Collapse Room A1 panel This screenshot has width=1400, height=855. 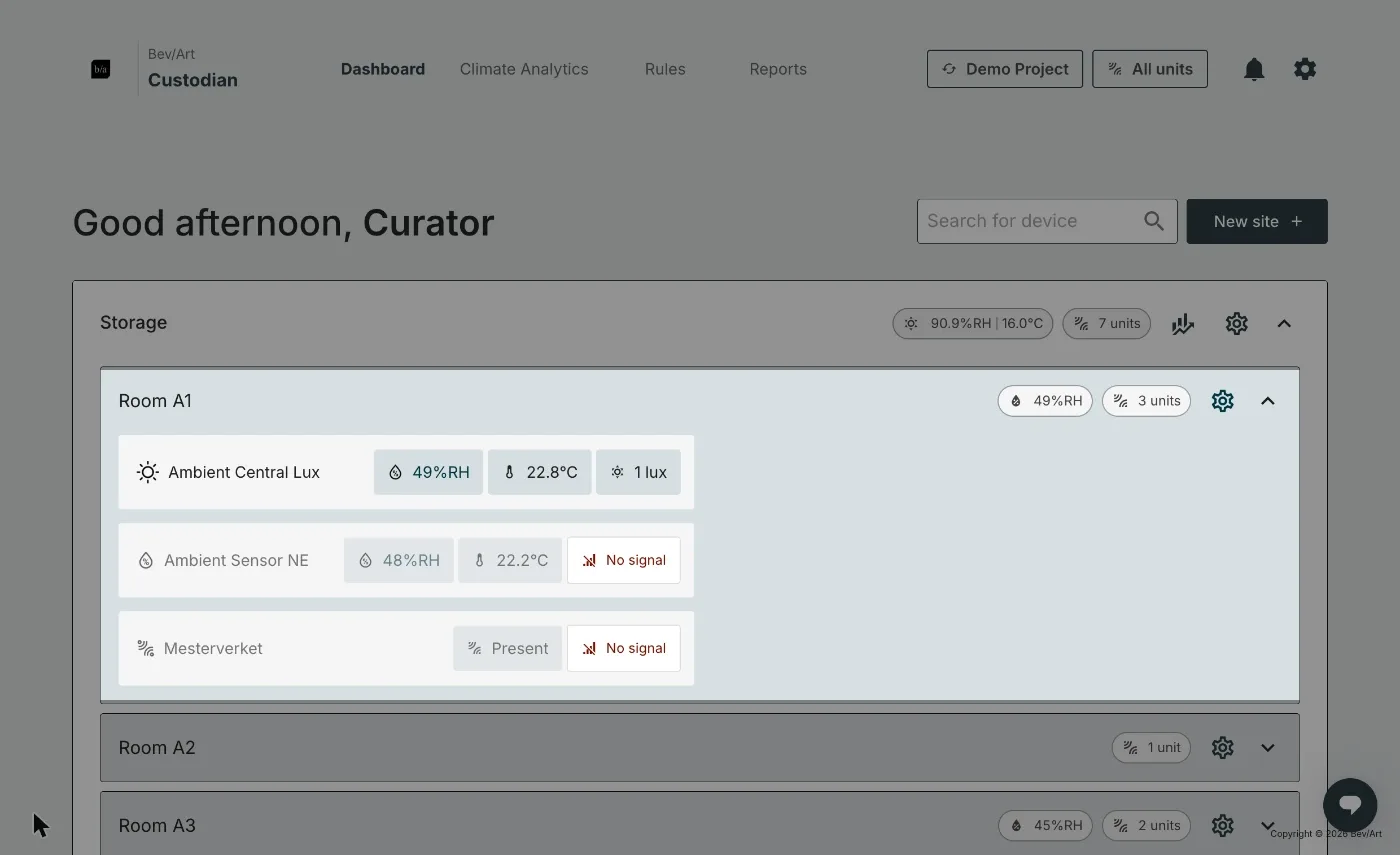(1268, 401)
